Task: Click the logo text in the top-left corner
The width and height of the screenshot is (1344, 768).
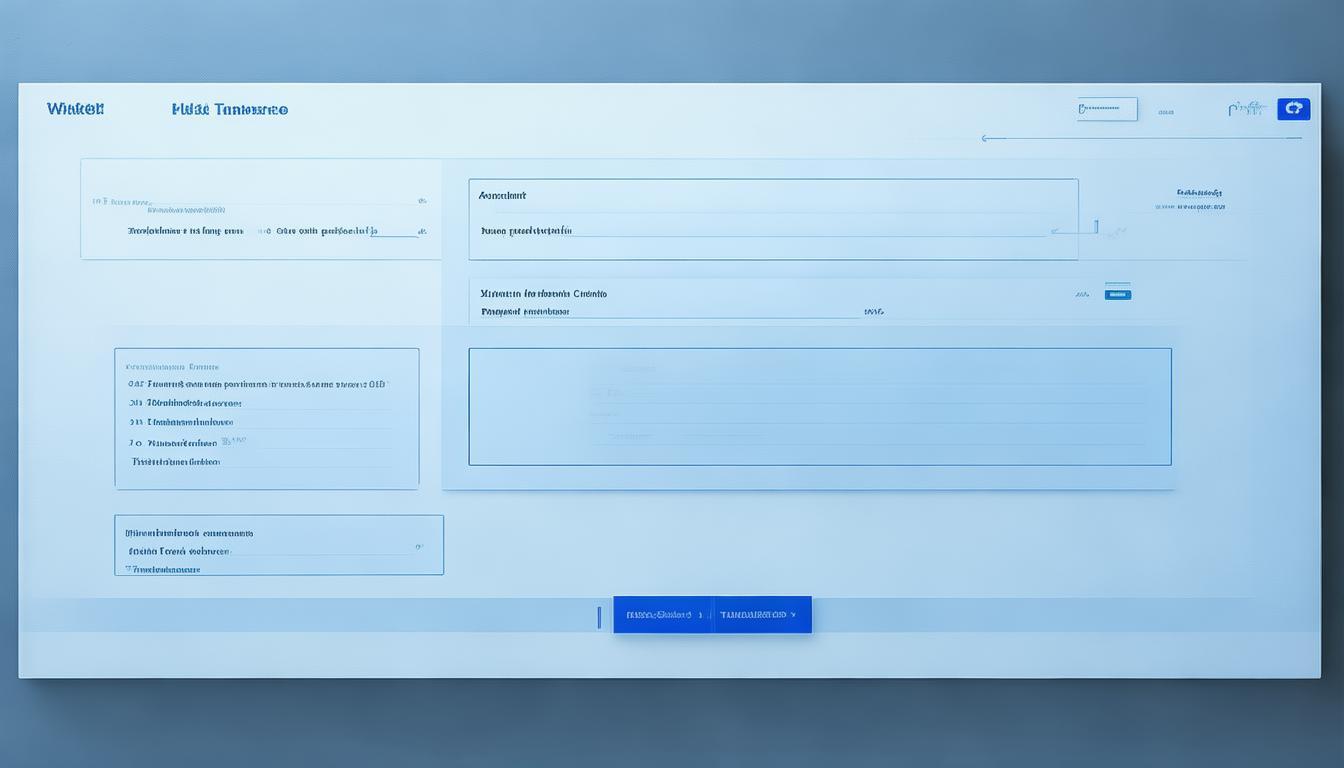Action: click(75, 109)
